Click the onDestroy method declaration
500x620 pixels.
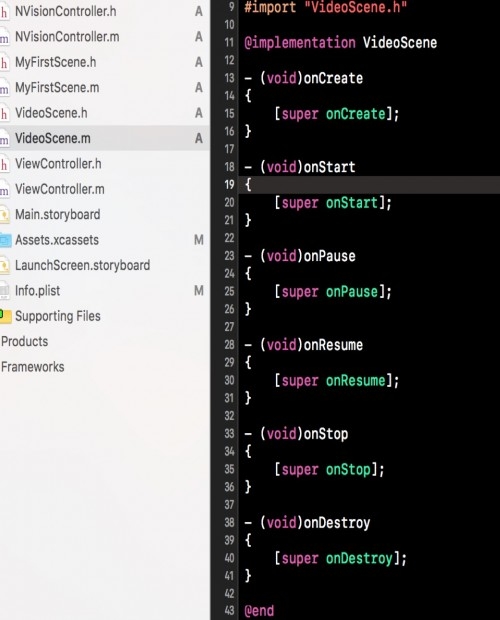(x=308, y=523)
